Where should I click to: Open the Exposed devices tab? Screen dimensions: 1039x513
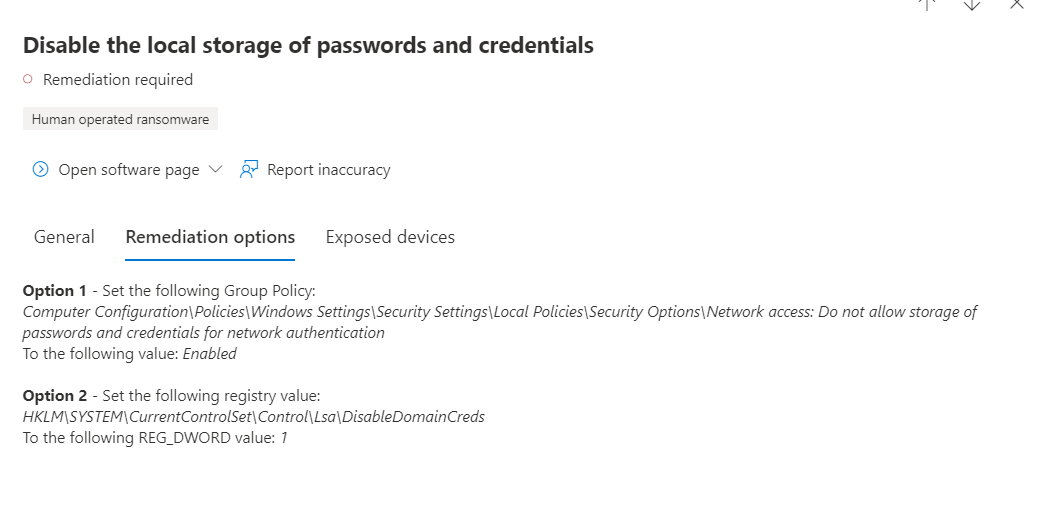(x=390, y=237)
